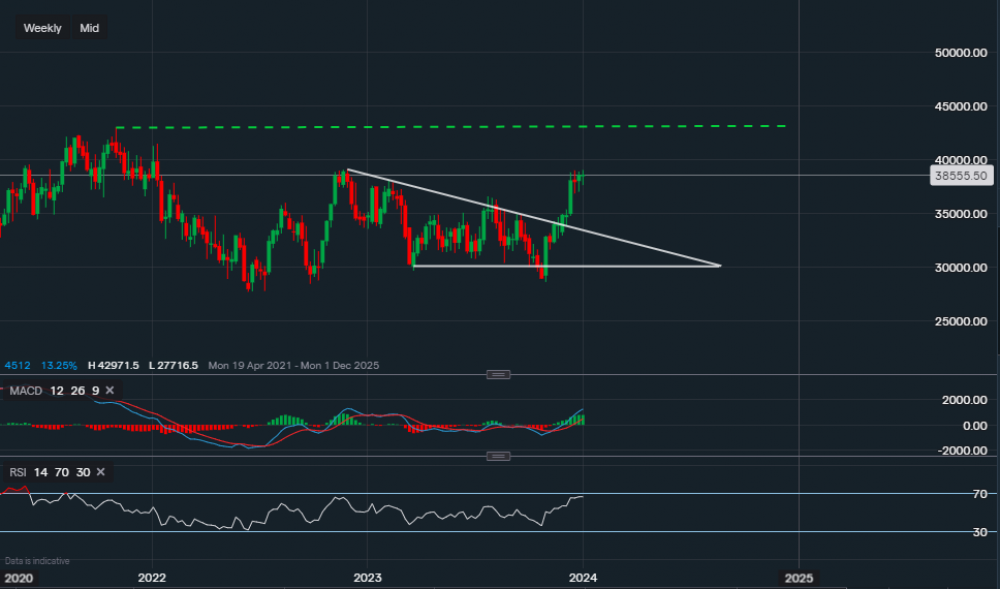The height and width of the screenshot is (589, 1000).
Task: Click the 45000.00 price axis label
Action: 962,107
